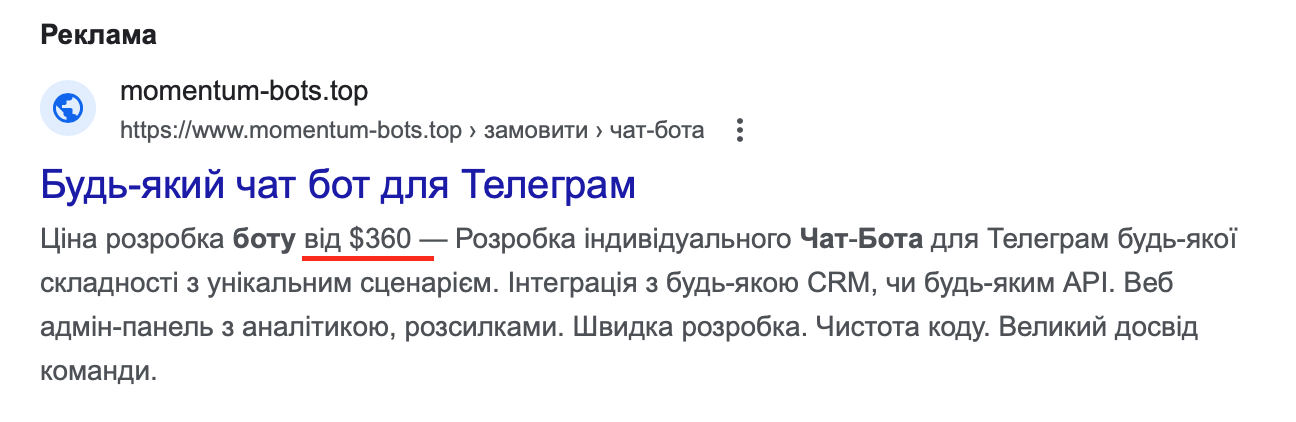
Task: Click the underlined "від $360" price
Action: pyautogui.click(x=357, y=240)
